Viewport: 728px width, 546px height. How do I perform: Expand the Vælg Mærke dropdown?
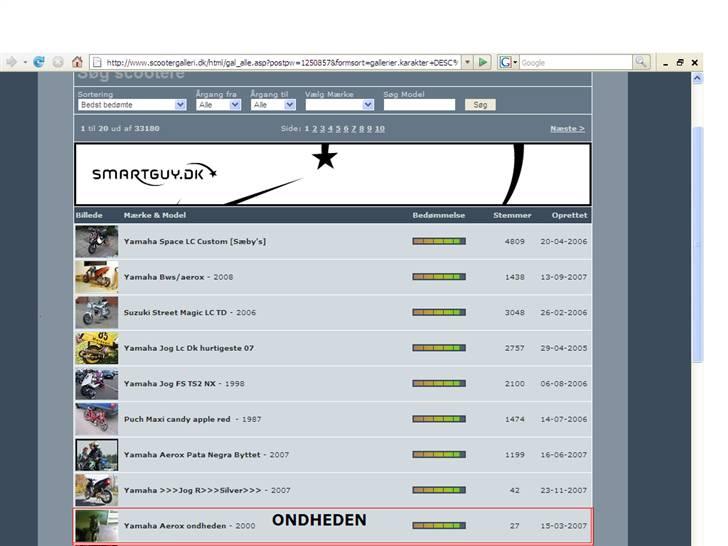[339, 104]
